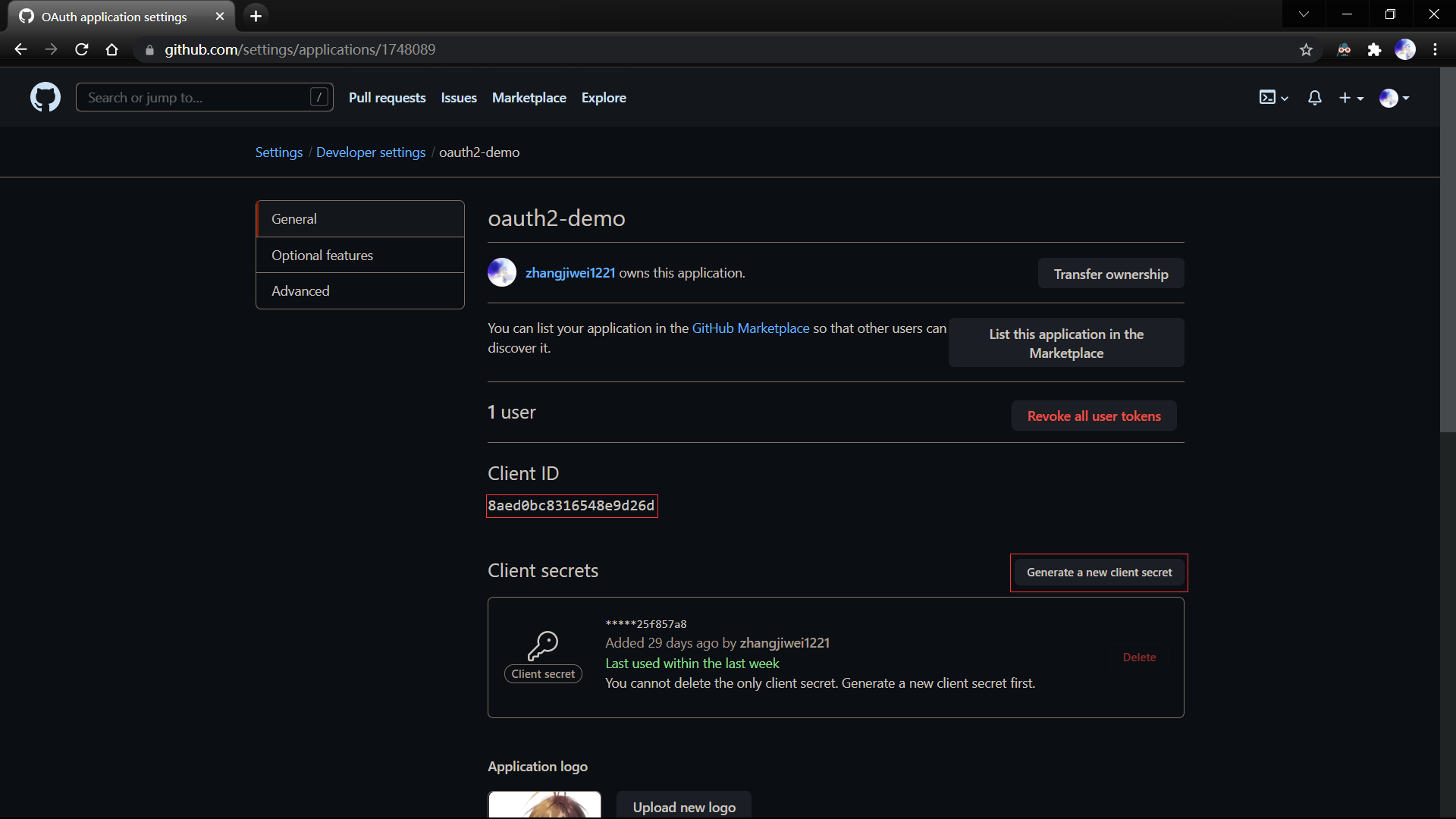Reload the page with the refresh icon

pos(81,49)
